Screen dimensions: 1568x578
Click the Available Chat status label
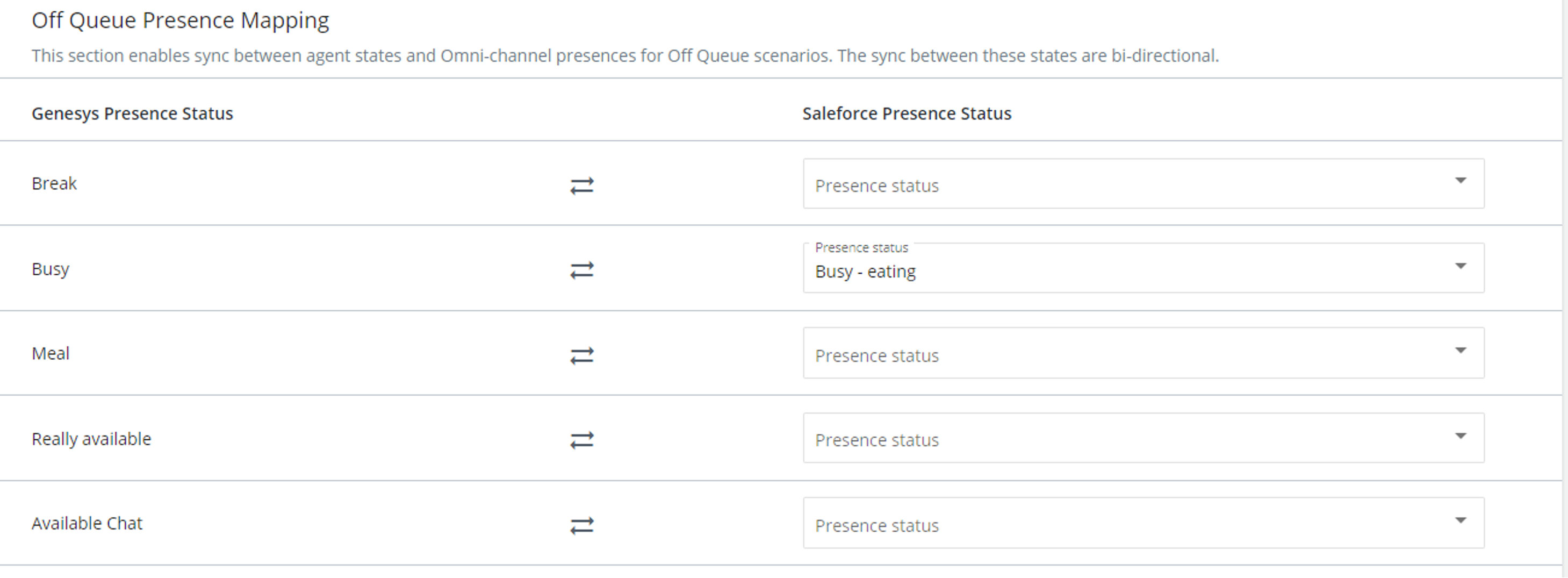87,524
